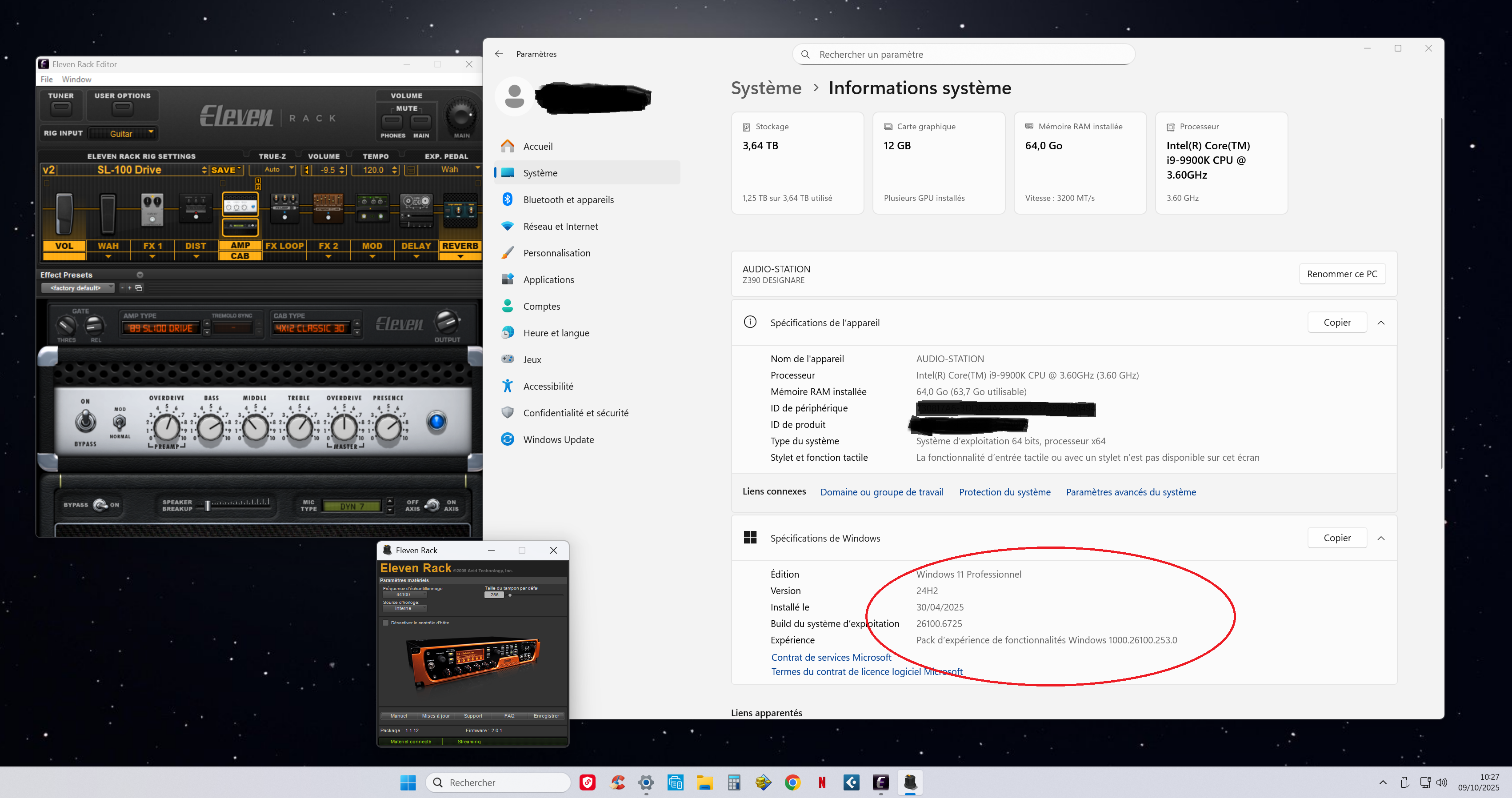Open the File menu in Eleven Rack Editor

[46, 79]
